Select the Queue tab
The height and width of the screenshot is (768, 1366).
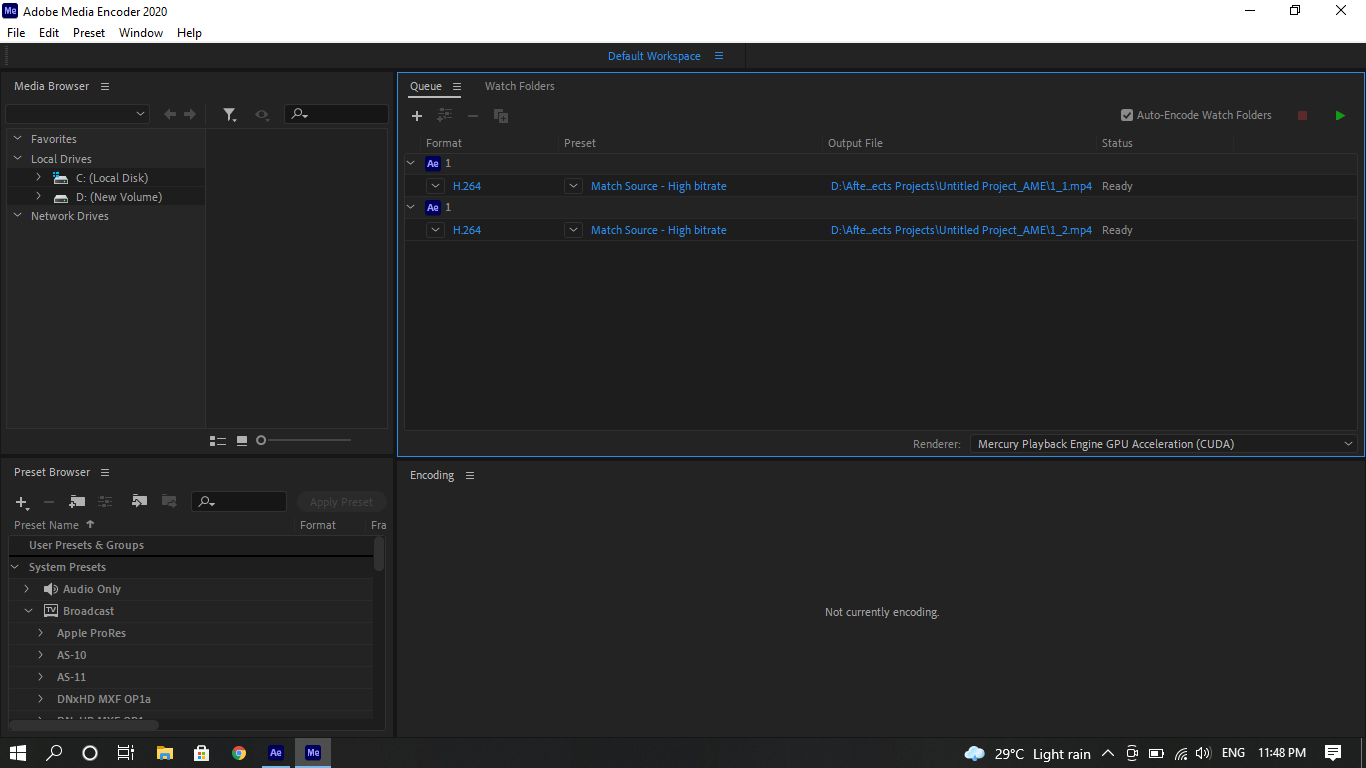426,86
